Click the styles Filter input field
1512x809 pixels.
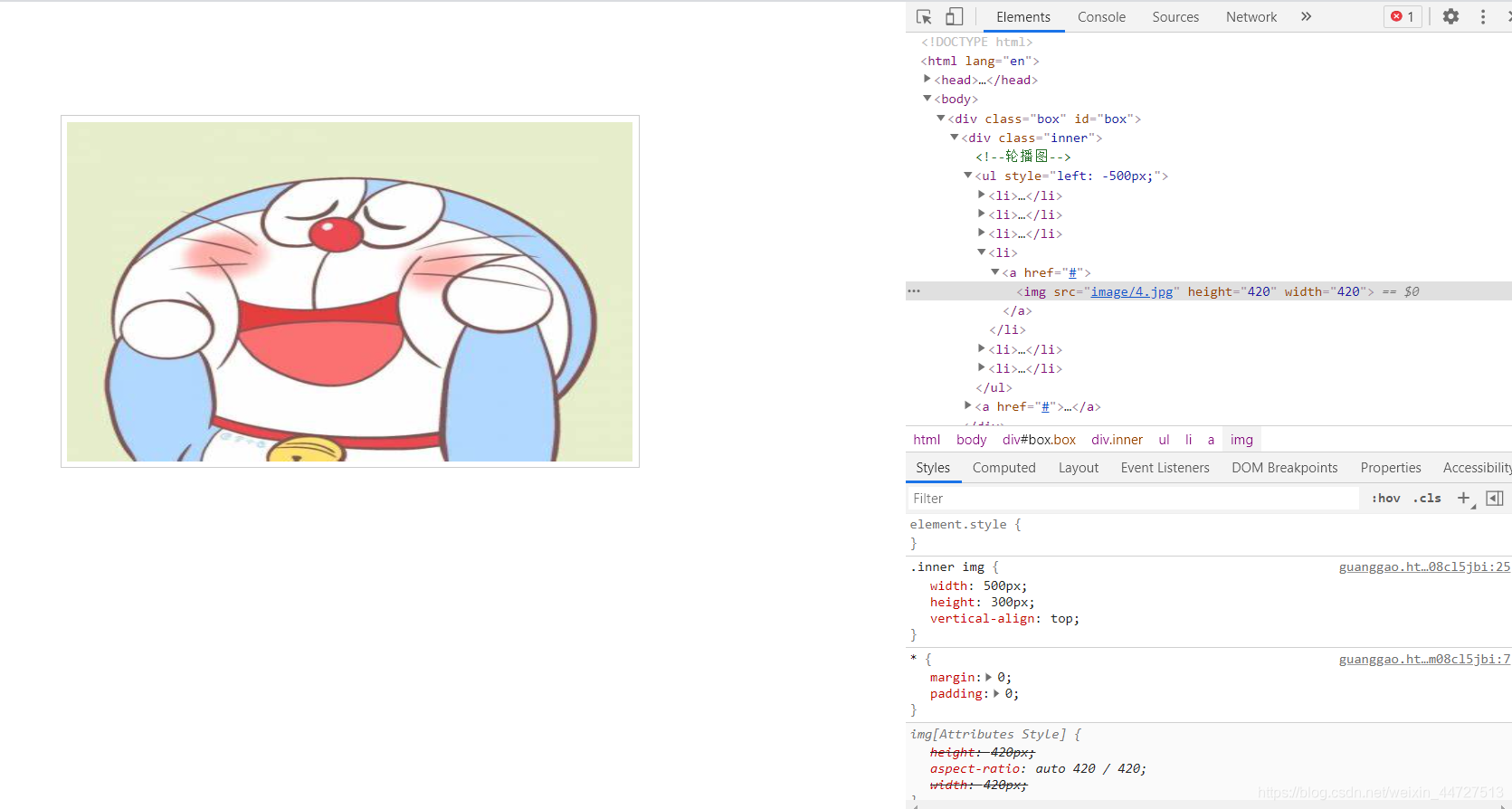pyautogui.click(x=1133, y=499)
